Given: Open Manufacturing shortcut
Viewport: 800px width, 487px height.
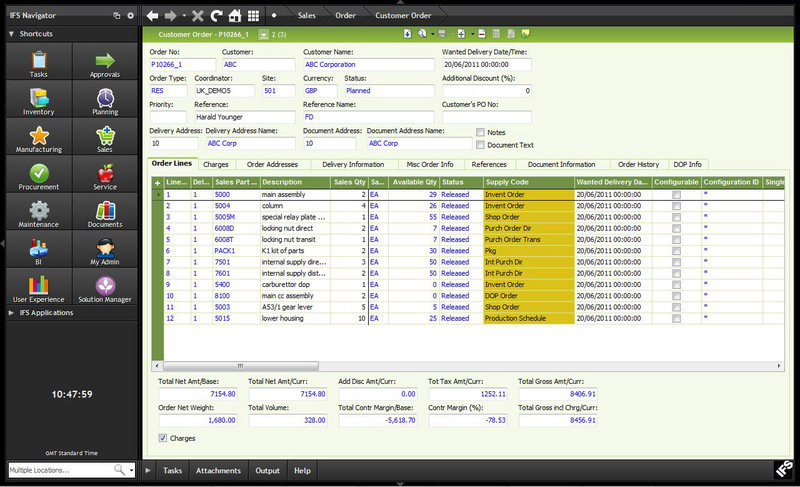Looking at the screenshot, I should (x=39, y=137).
